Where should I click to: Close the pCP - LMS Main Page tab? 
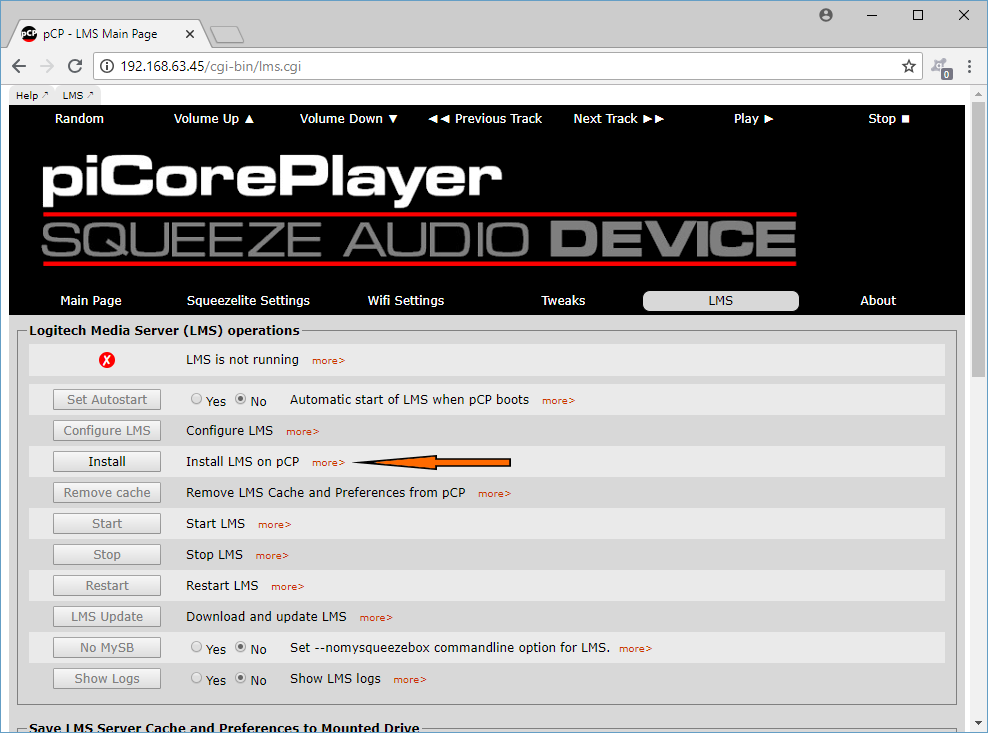click(x=190, y=34)
